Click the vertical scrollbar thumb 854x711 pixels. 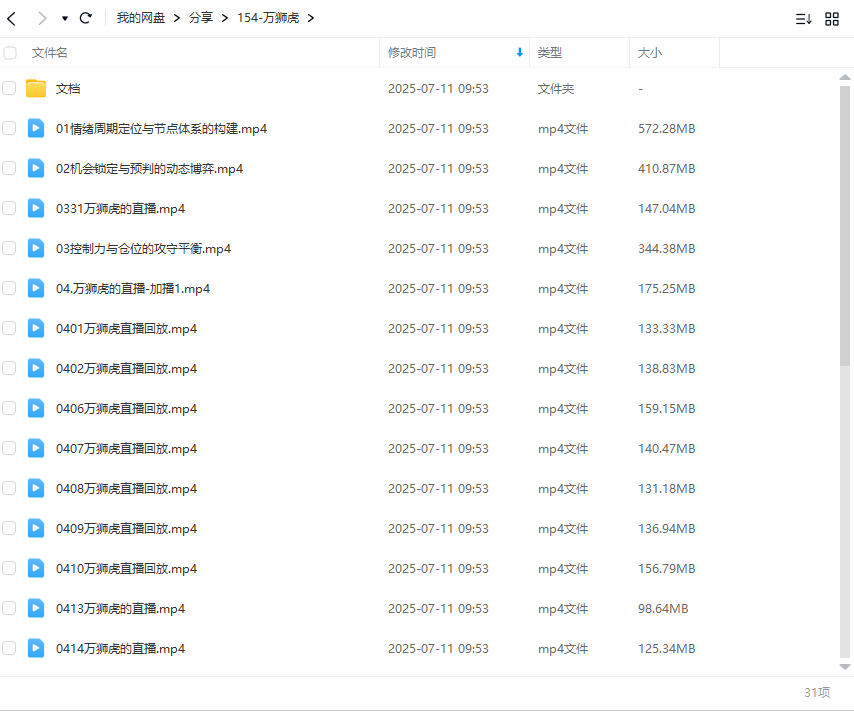tap(845, 226)
